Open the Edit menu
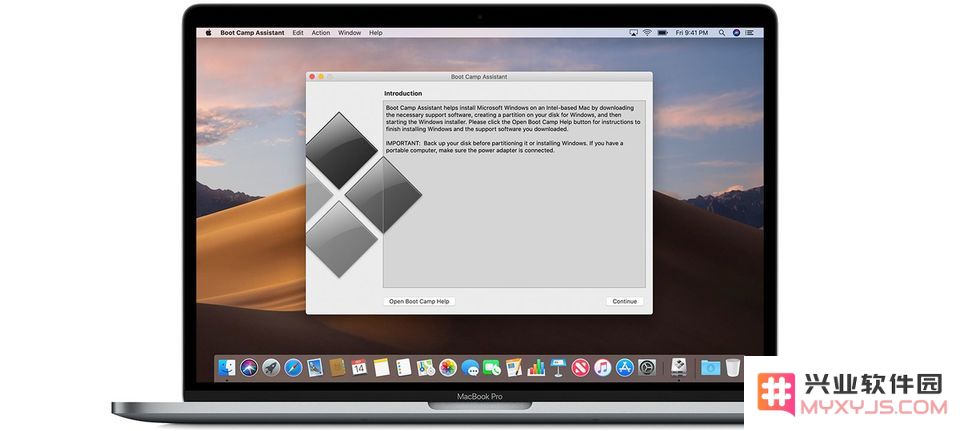Viewport: 960px width, 431px height. pos(298,32)
